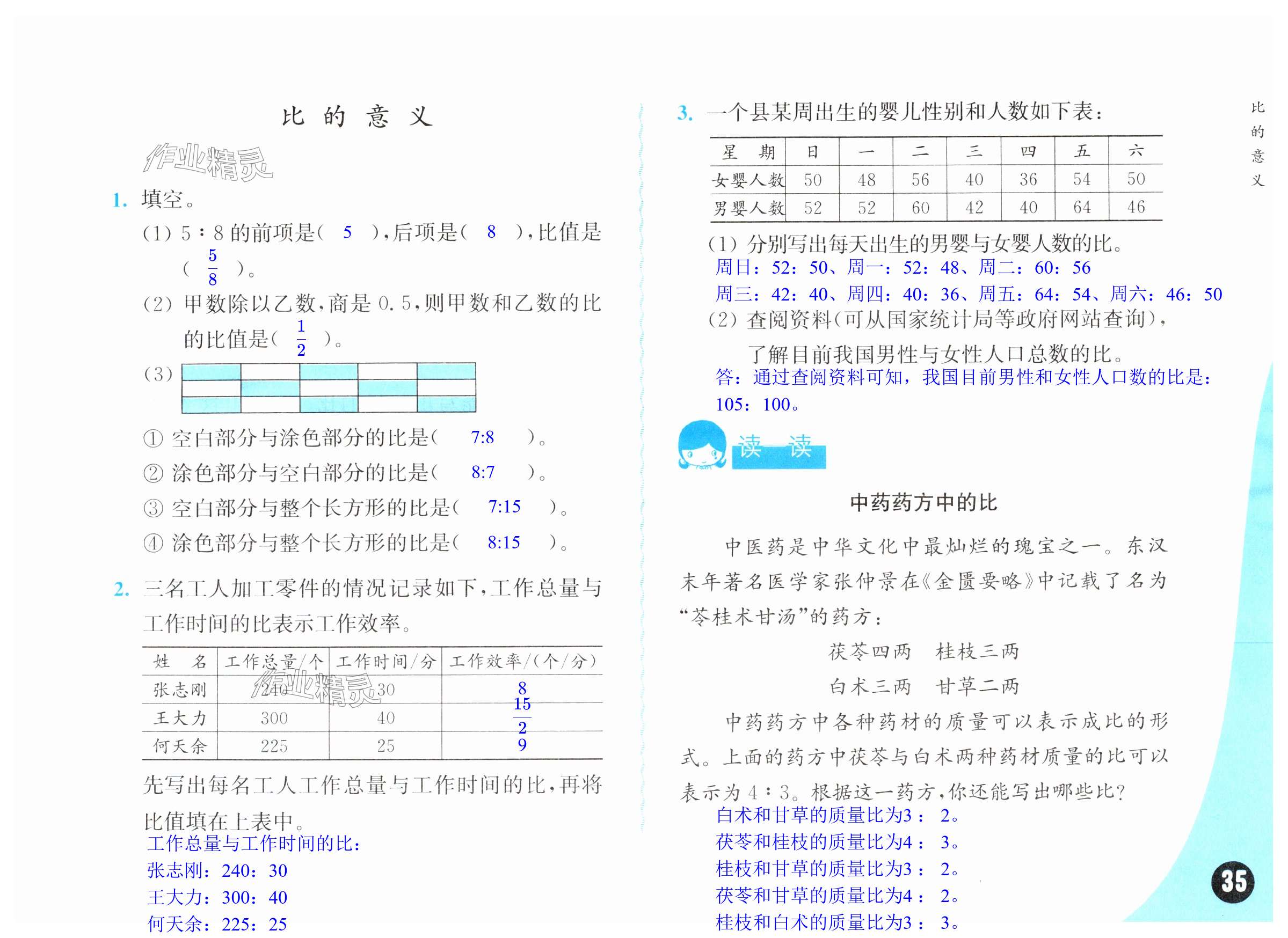Image resolution: width=1288 pixels, height=938 pixels.
Task: Click the page heading '比的意义' above question 1
Action: click(358, 117)
